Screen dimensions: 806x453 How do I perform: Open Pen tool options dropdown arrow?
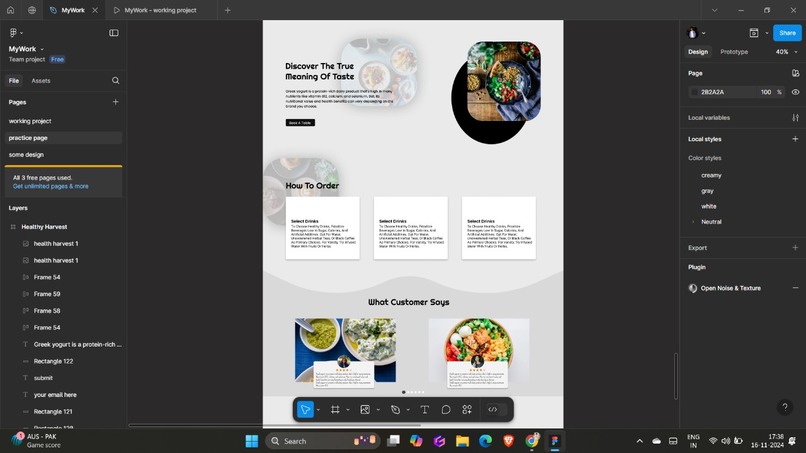tap(408, 410)
